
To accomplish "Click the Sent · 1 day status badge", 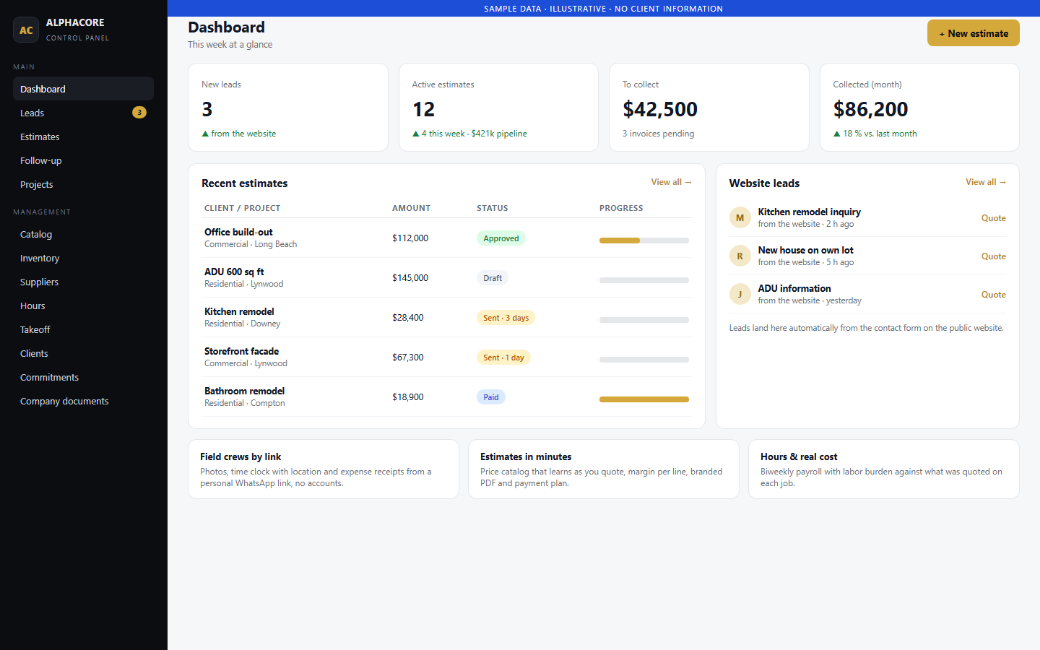I will [x=503, y=358].
